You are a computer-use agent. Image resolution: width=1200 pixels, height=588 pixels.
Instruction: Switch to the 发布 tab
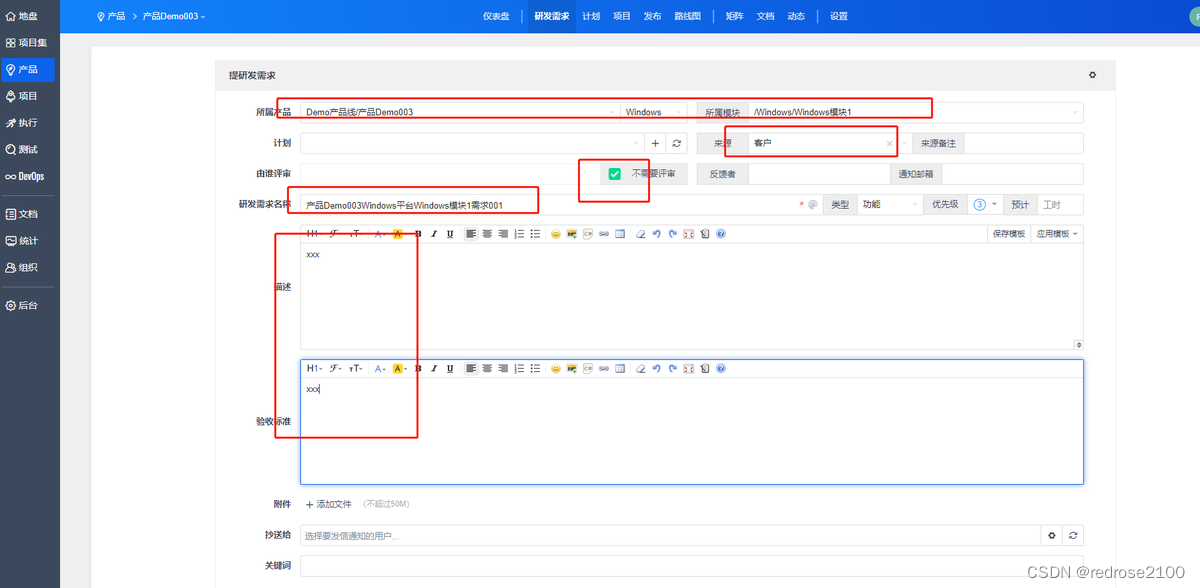[x=652, y=16]
